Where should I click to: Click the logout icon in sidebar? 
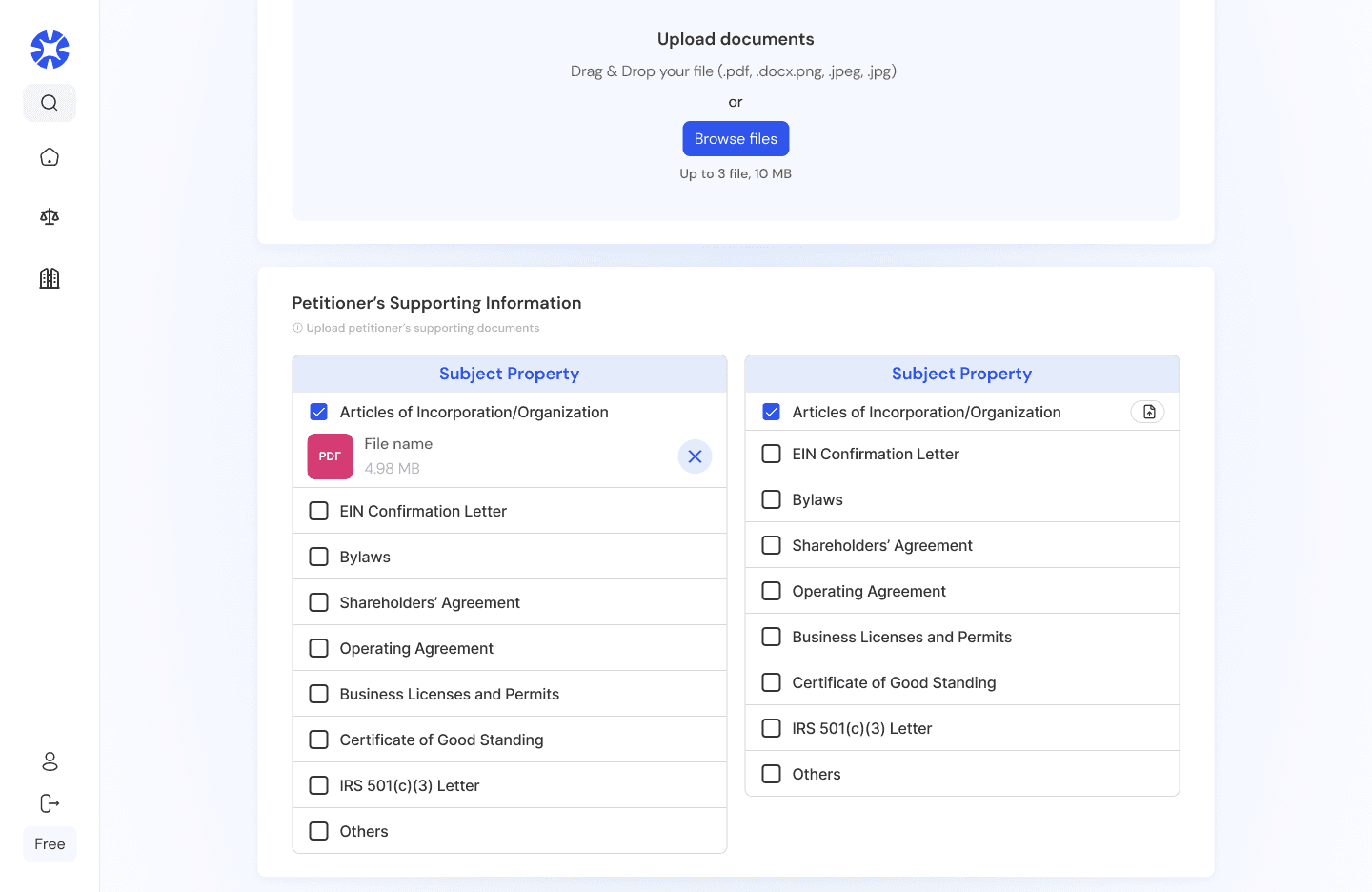[50, 803]
